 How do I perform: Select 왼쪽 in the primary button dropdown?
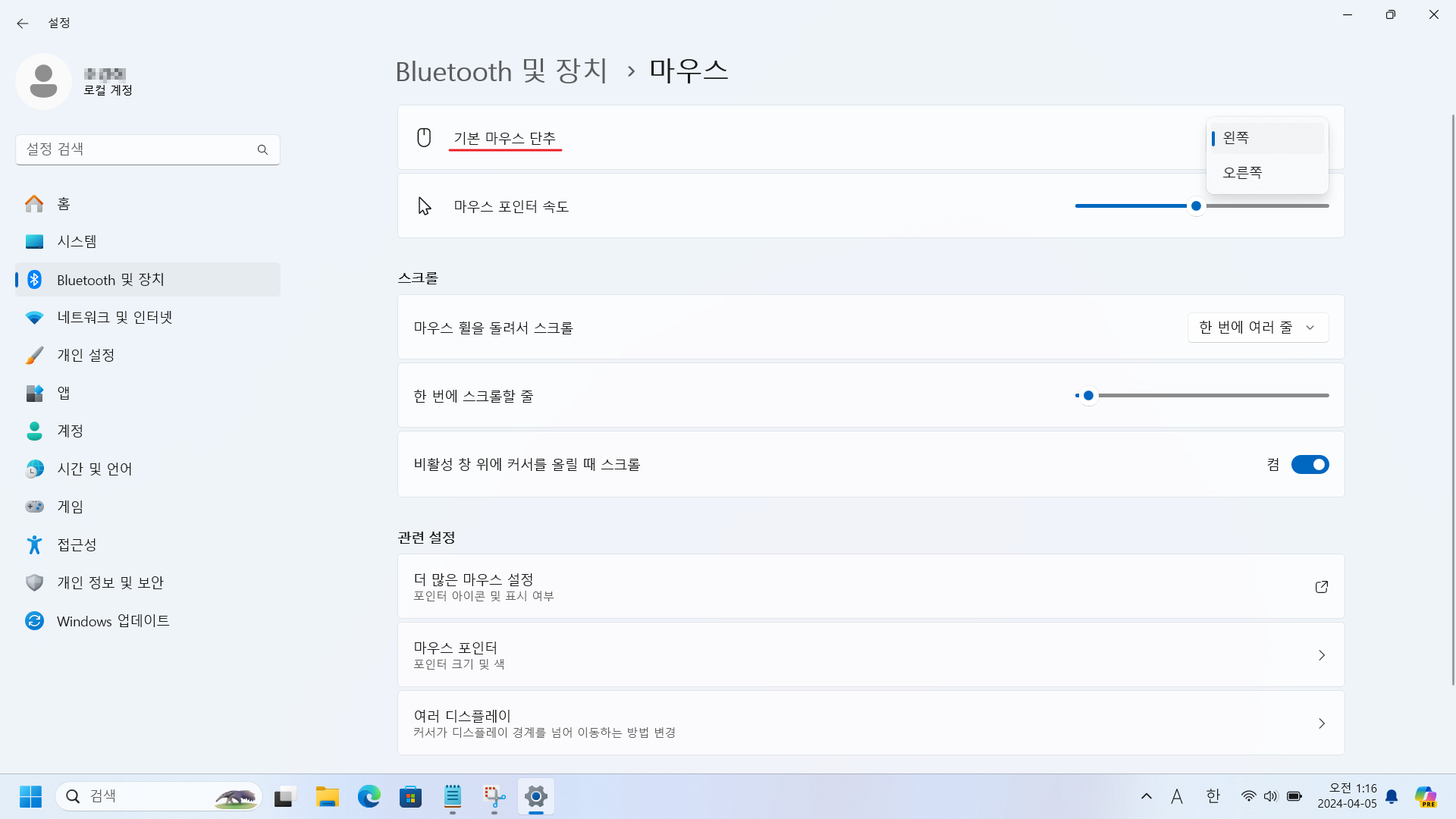click(1266, 138)
